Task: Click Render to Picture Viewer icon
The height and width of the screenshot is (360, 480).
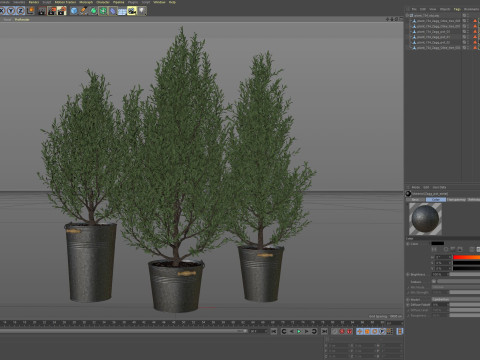Action: pyautogui.click(x=52, y=11)
